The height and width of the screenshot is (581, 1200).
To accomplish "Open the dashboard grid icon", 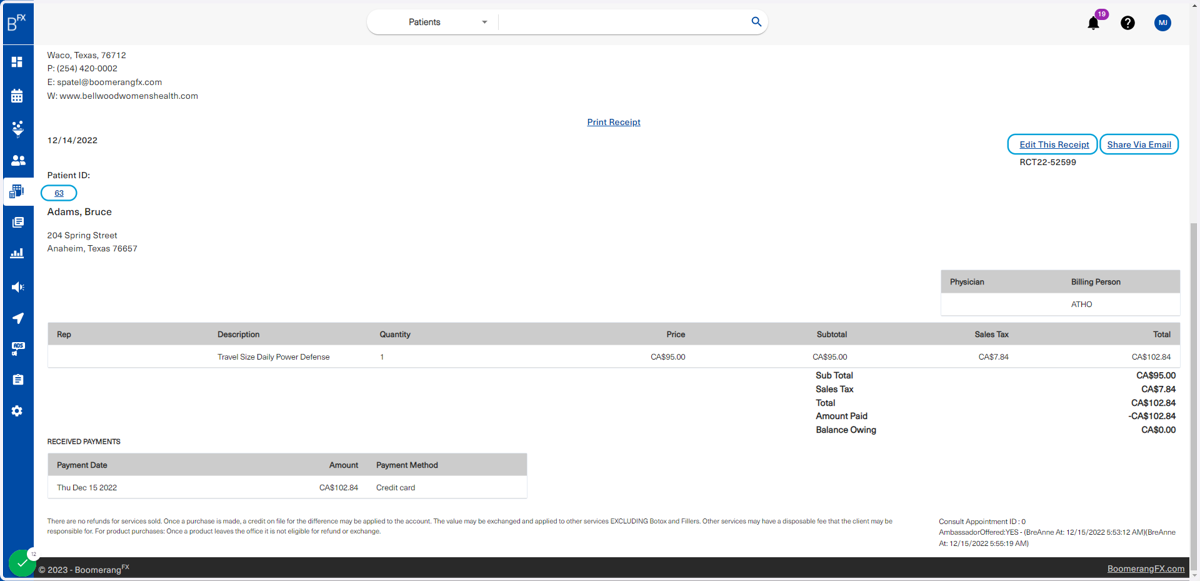I will tap(17, 62).
